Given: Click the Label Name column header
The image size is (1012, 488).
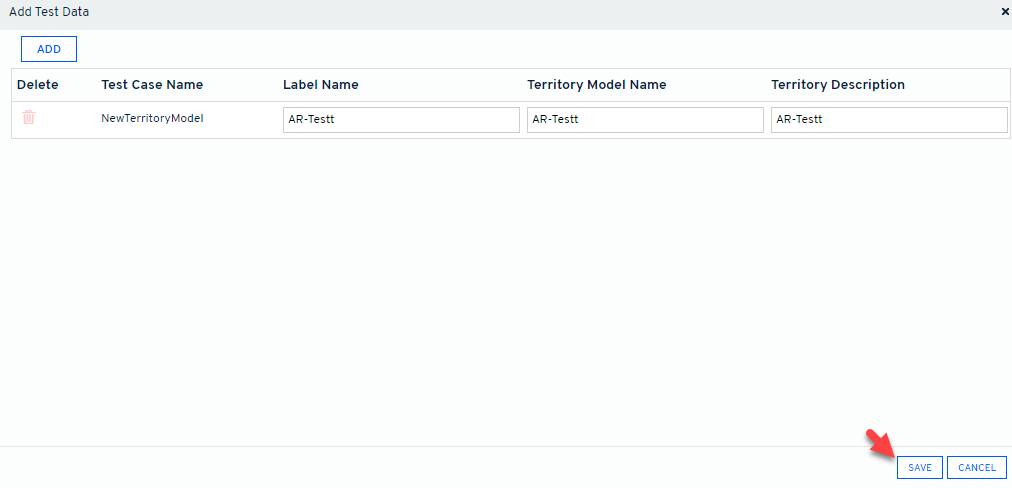Looking at the screenshot, I should 320,85.
